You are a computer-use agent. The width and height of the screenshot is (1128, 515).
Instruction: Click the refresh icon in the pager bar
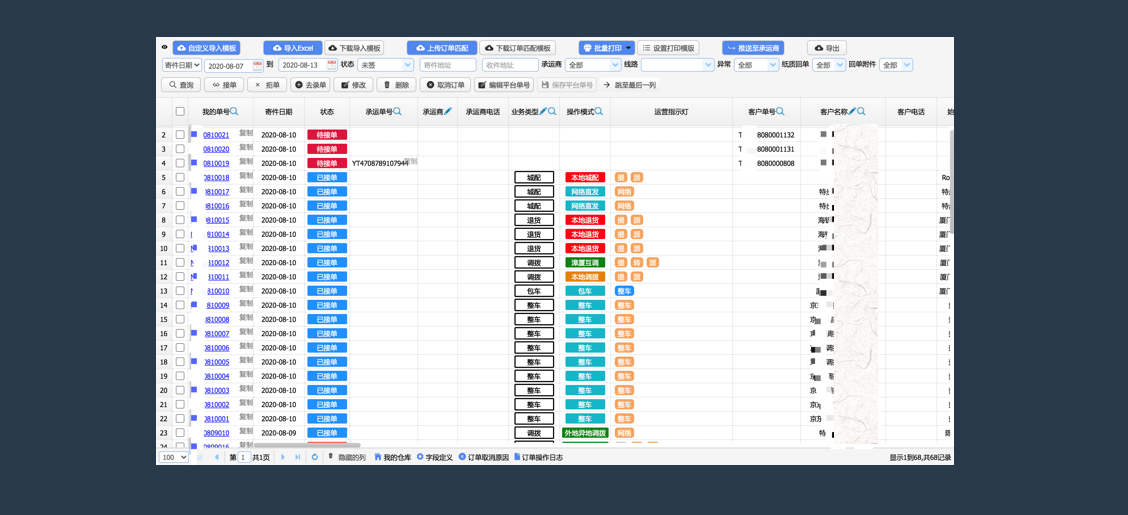314,457
